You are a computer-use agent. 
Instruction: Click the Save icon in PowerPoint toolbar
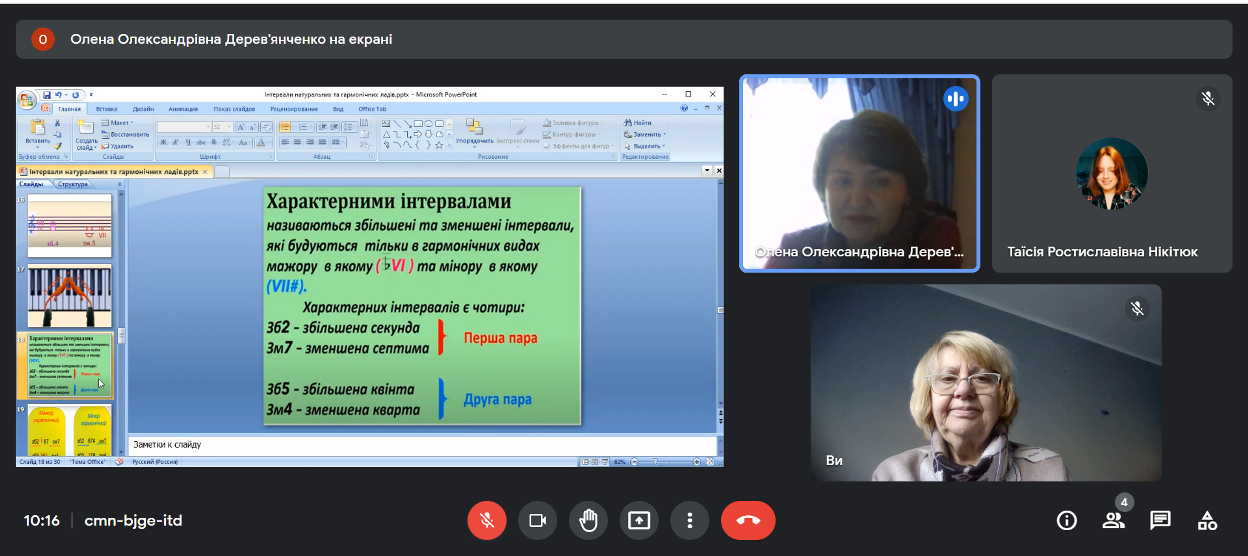click(x=47, y=94)
